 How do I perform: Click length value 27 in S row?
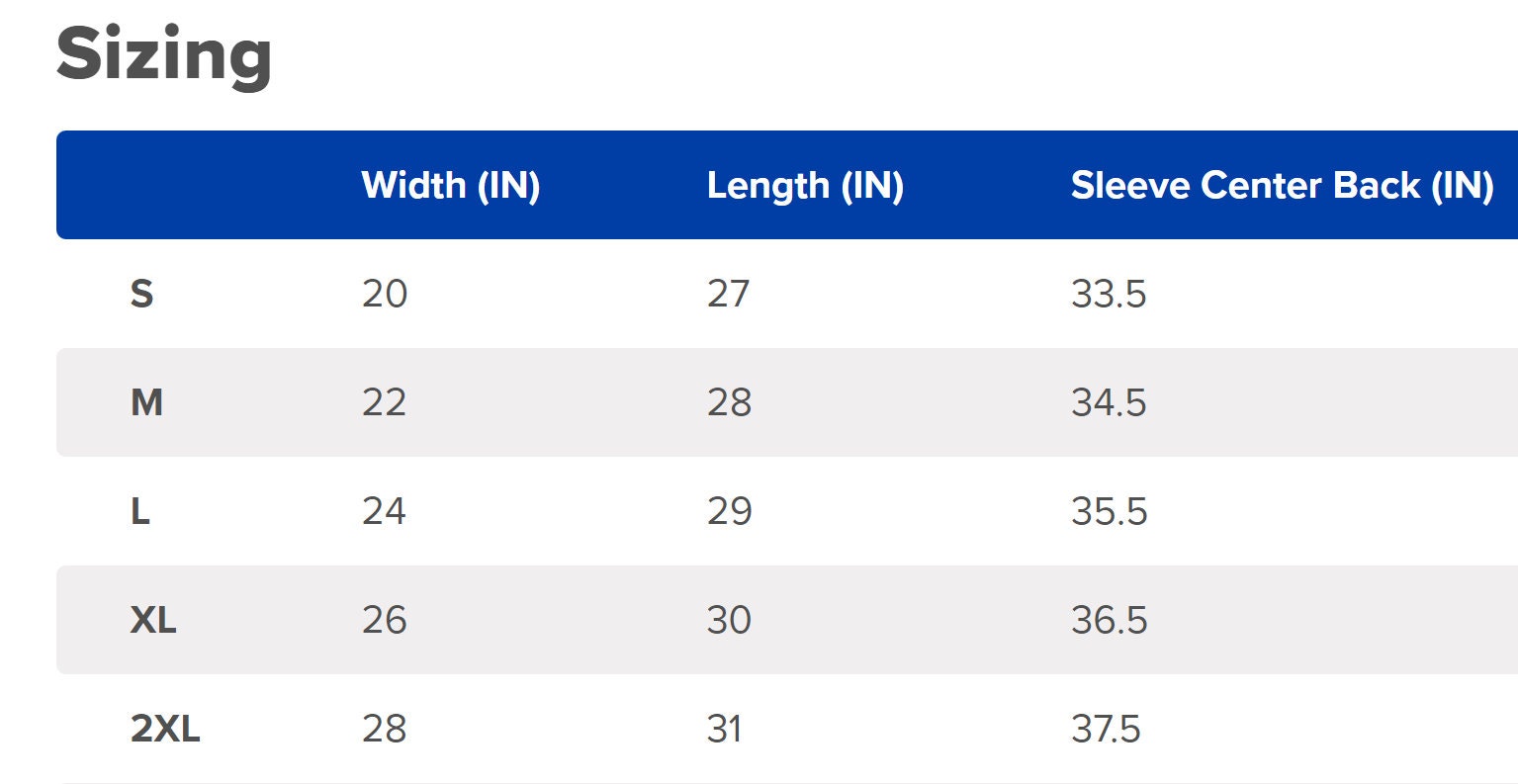(728, 294)
